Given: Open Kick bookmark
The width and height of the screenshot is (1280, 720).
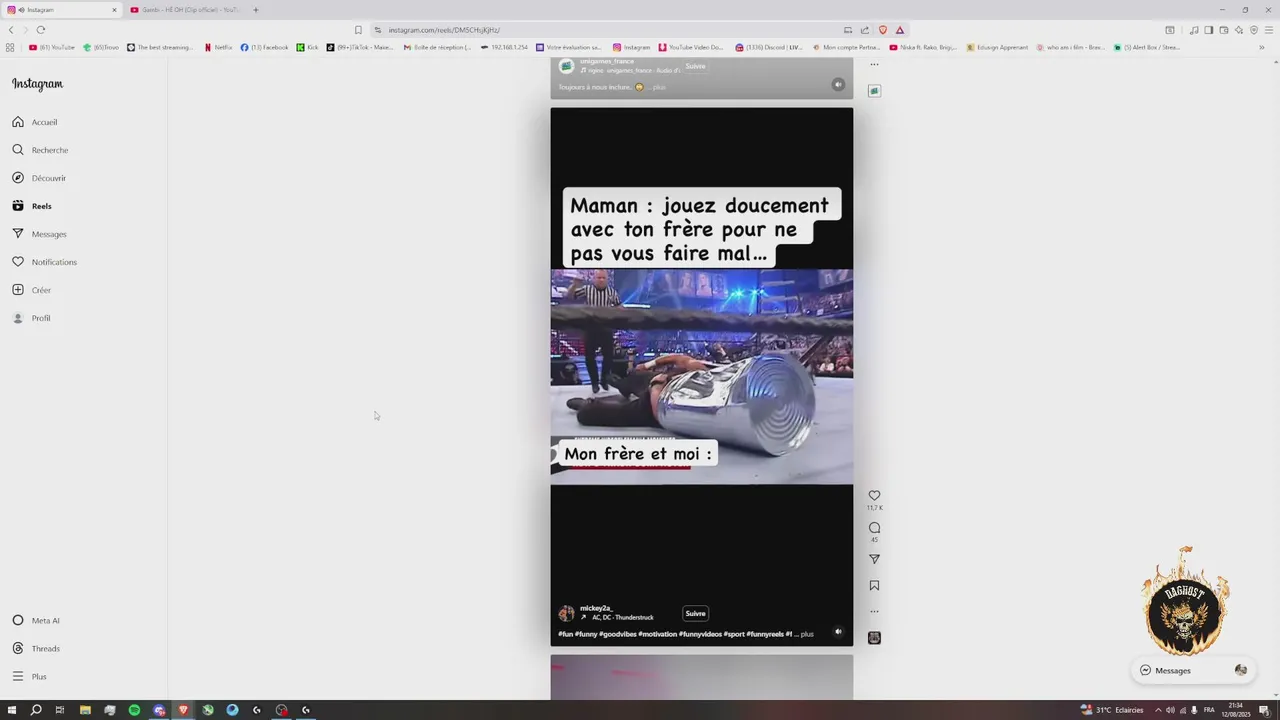Looking at the screenshot, I should tap(308, 47).
